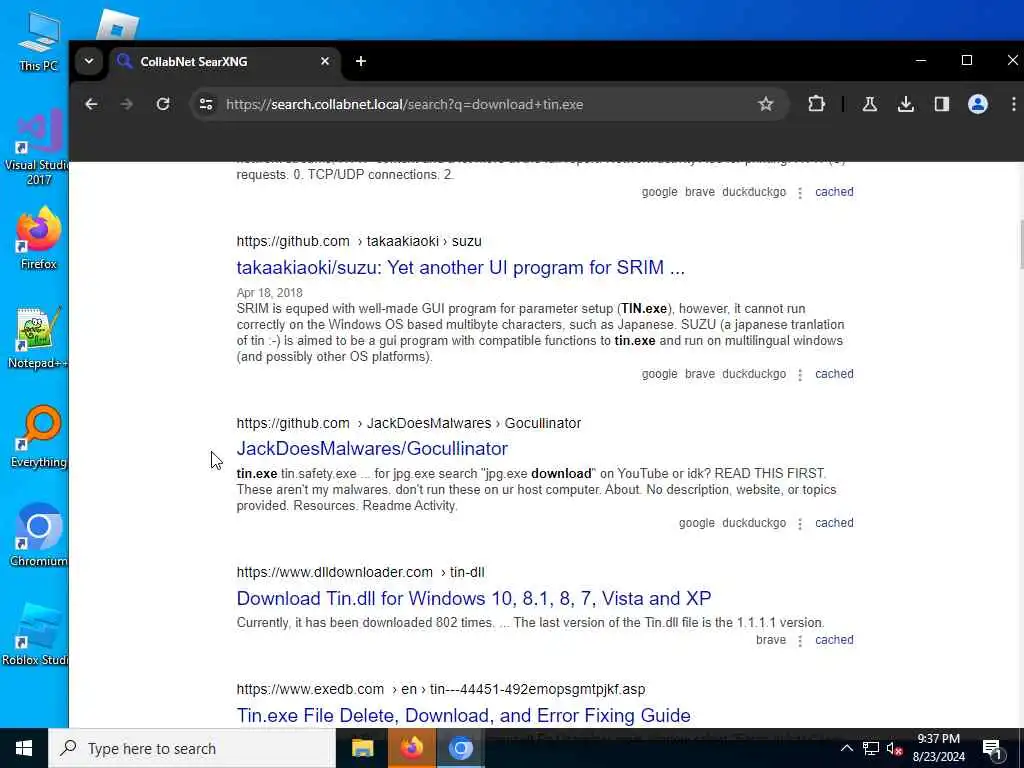The image size is (1024, 768).
Task: Expand options menu for Tin.dll result
Action: tap(800, 641)
